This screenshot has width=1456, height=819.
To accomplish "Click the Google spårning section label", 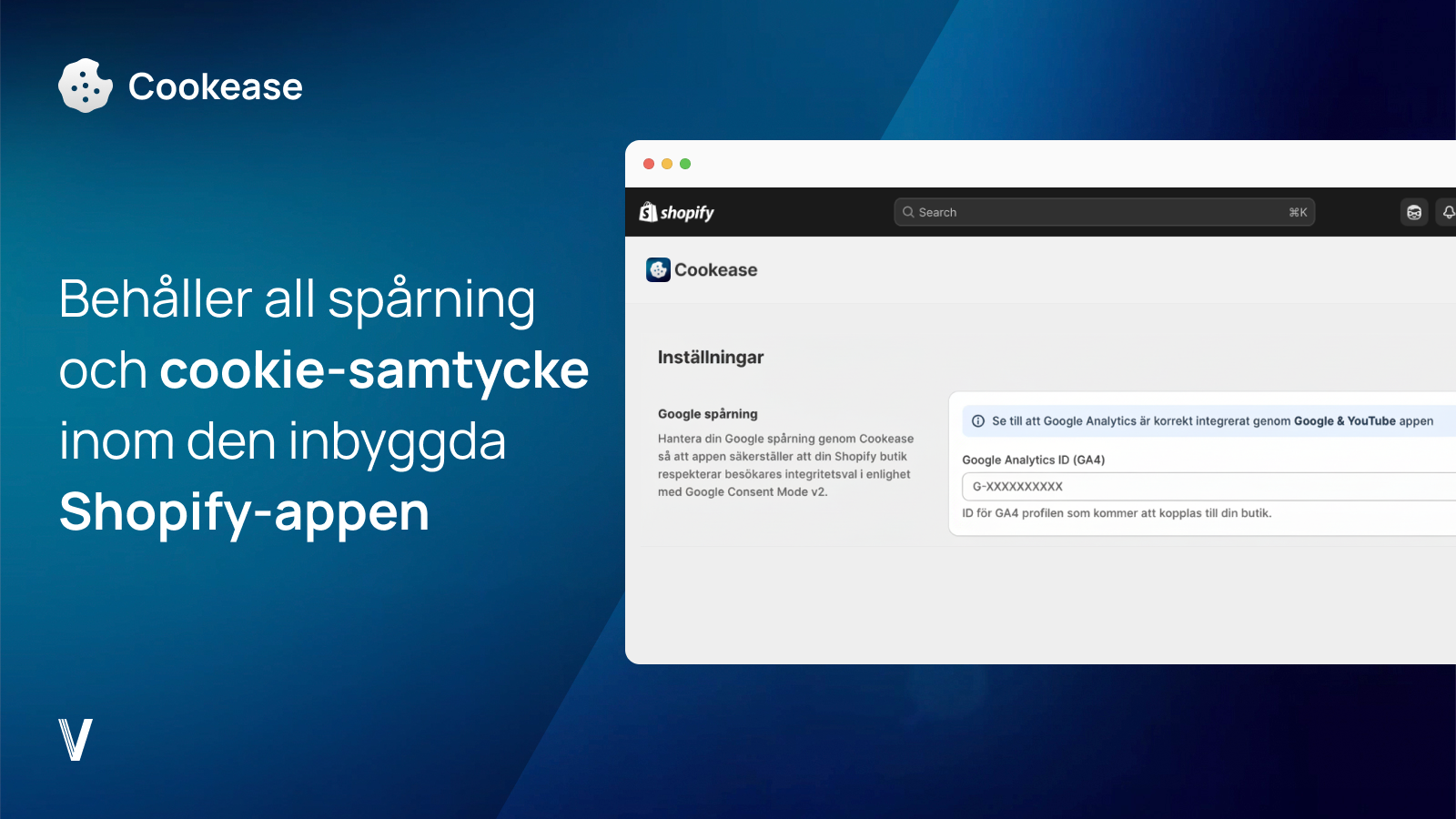I will pyautogui.click(x=708, y=414).
